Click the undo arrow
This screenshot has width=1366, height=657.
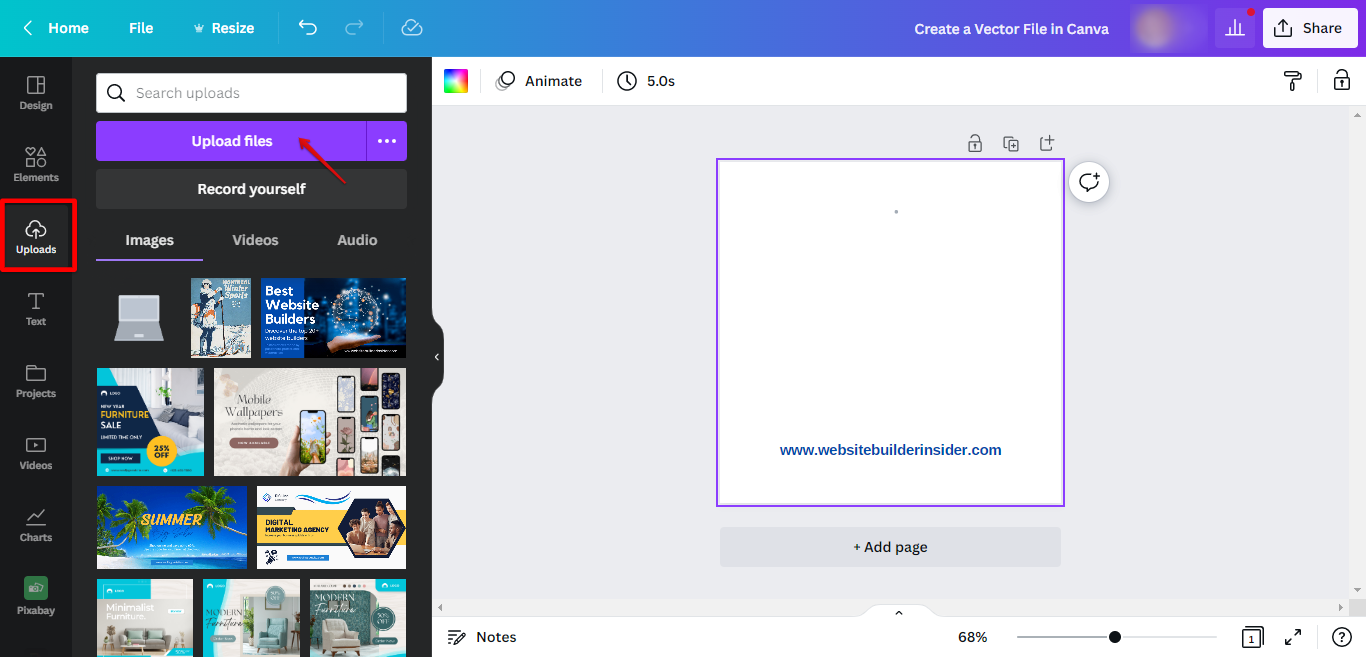(x=308, y=28)
